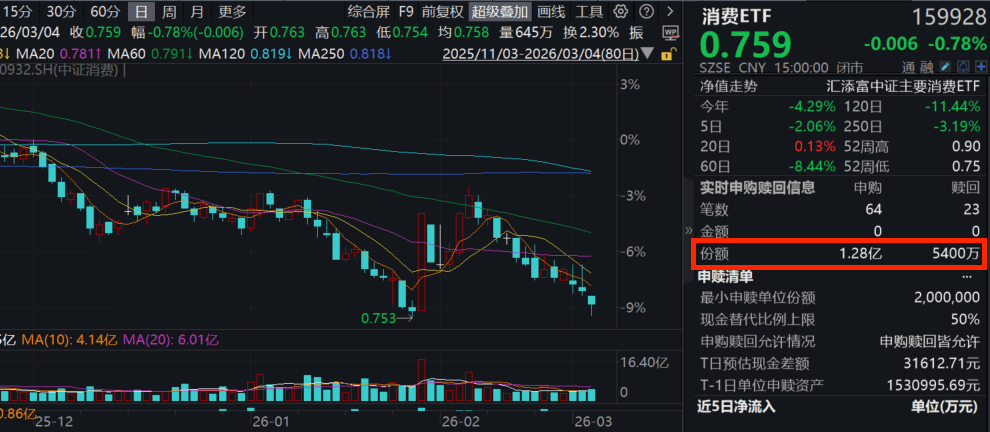990x432 pixels.
Task: Open the 更多 period options
Action: (231, 13)
